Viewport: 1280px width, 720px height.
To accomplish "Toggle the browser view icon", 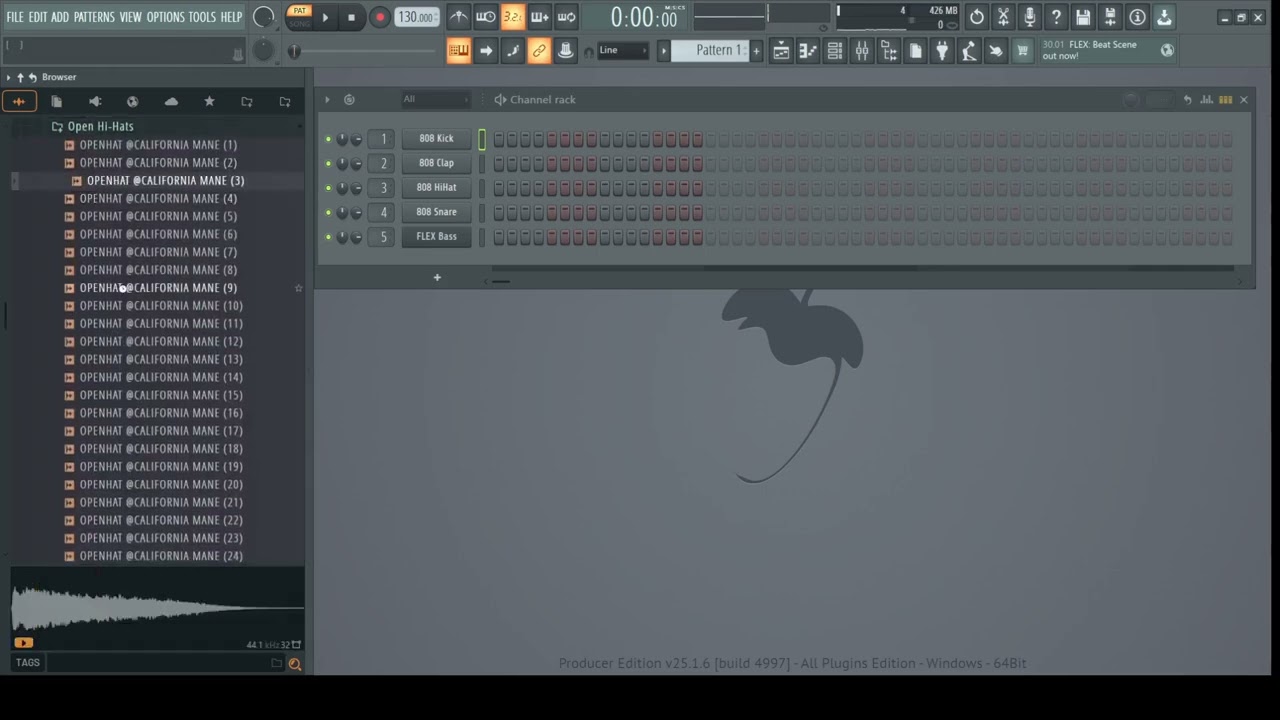I will pyautogui.click(x=889, y=51).
